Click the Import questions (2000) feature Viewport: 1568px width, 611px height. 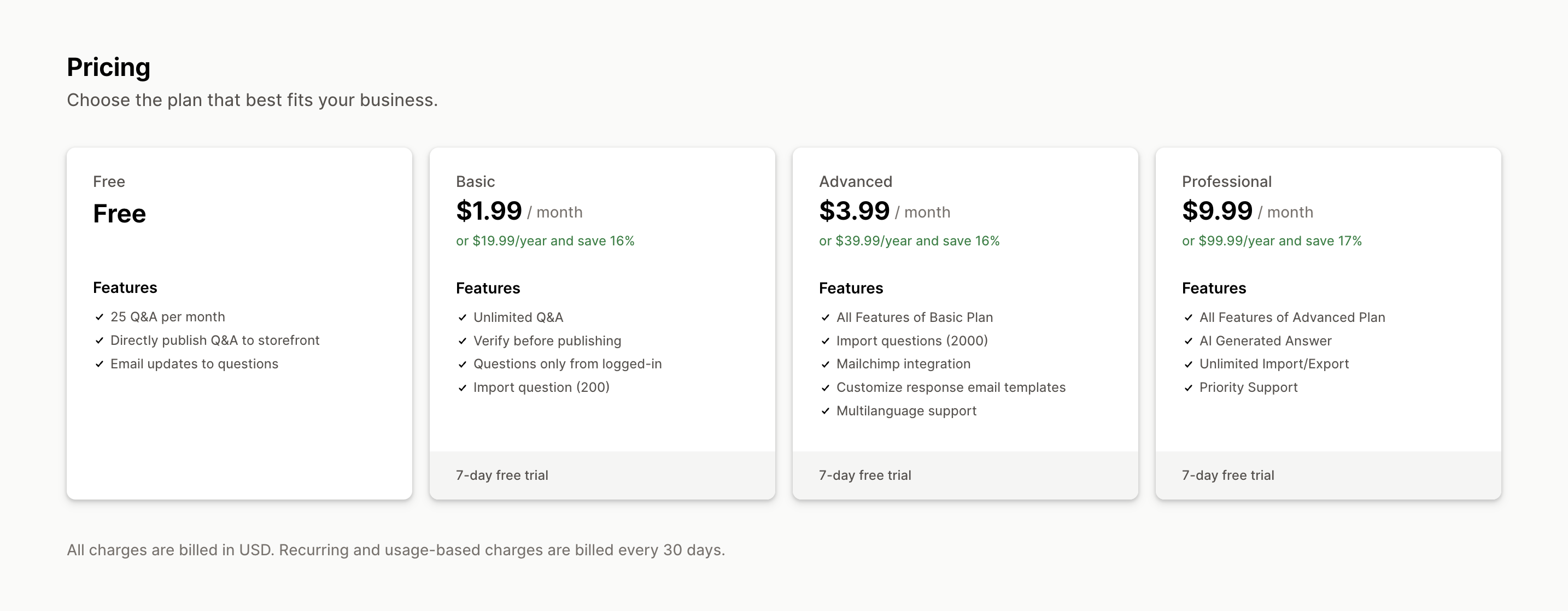tap(912, 341)
